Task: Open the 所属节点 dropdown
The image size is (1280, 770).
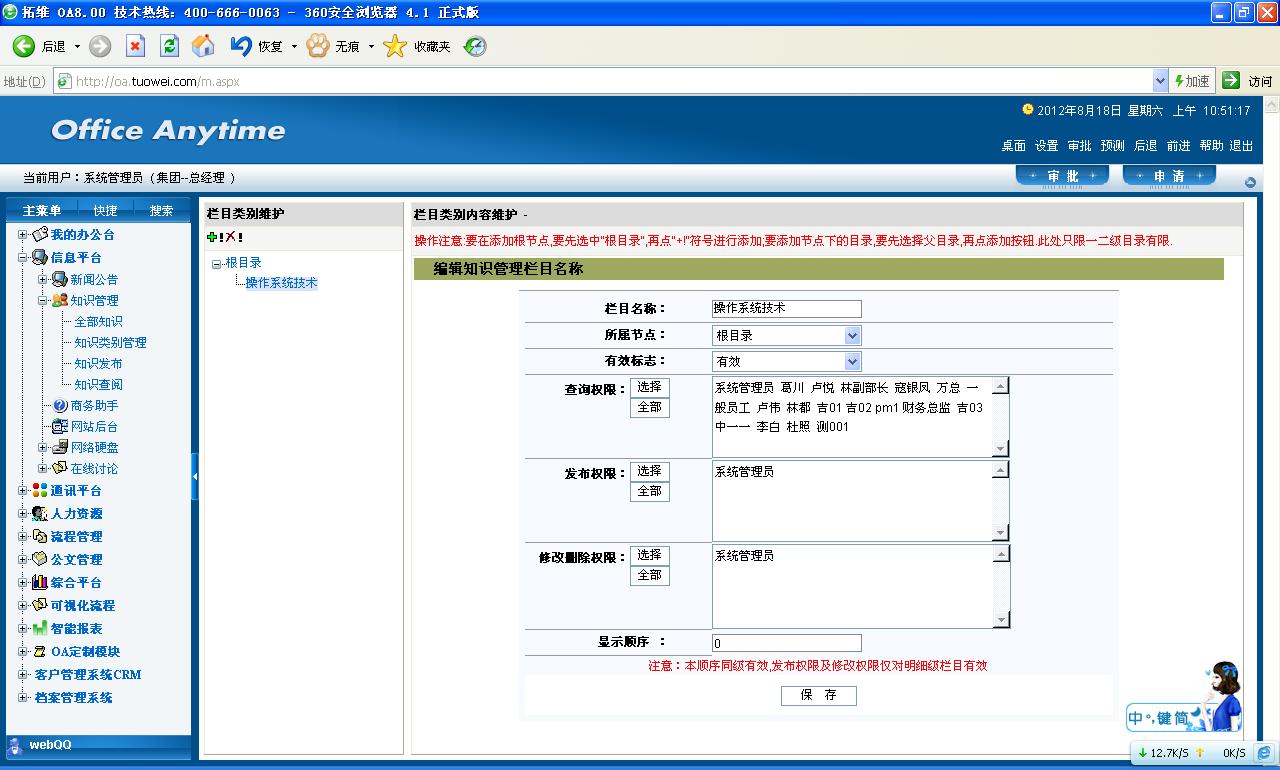Action: tap(852, 336)
